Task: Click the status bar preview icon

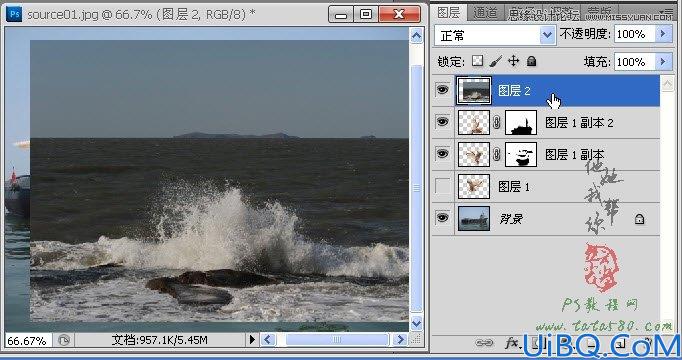Action: [x=64, y=340]
